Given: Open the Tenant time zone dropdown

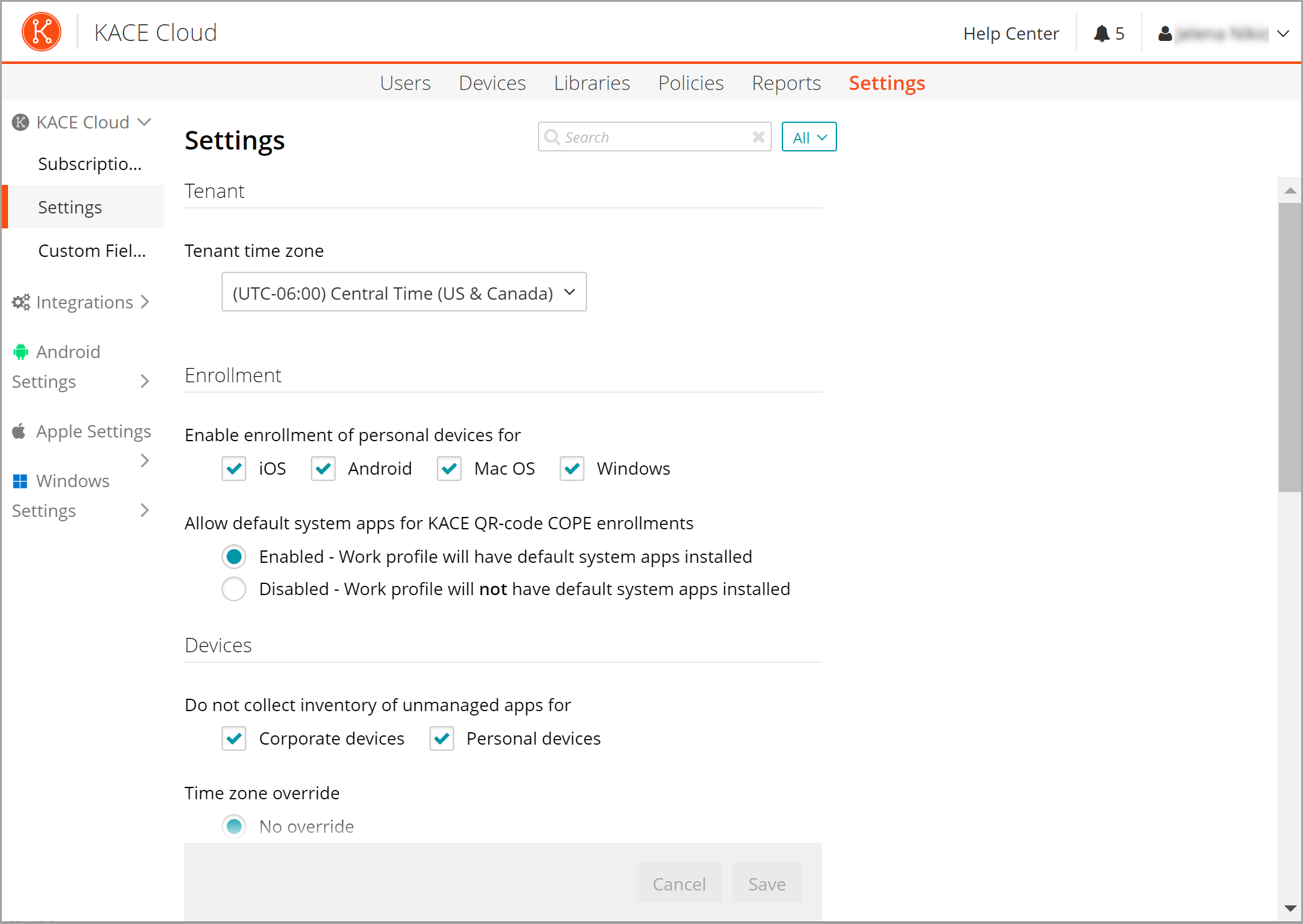Looking at the screenshot, I should (403, 292).
